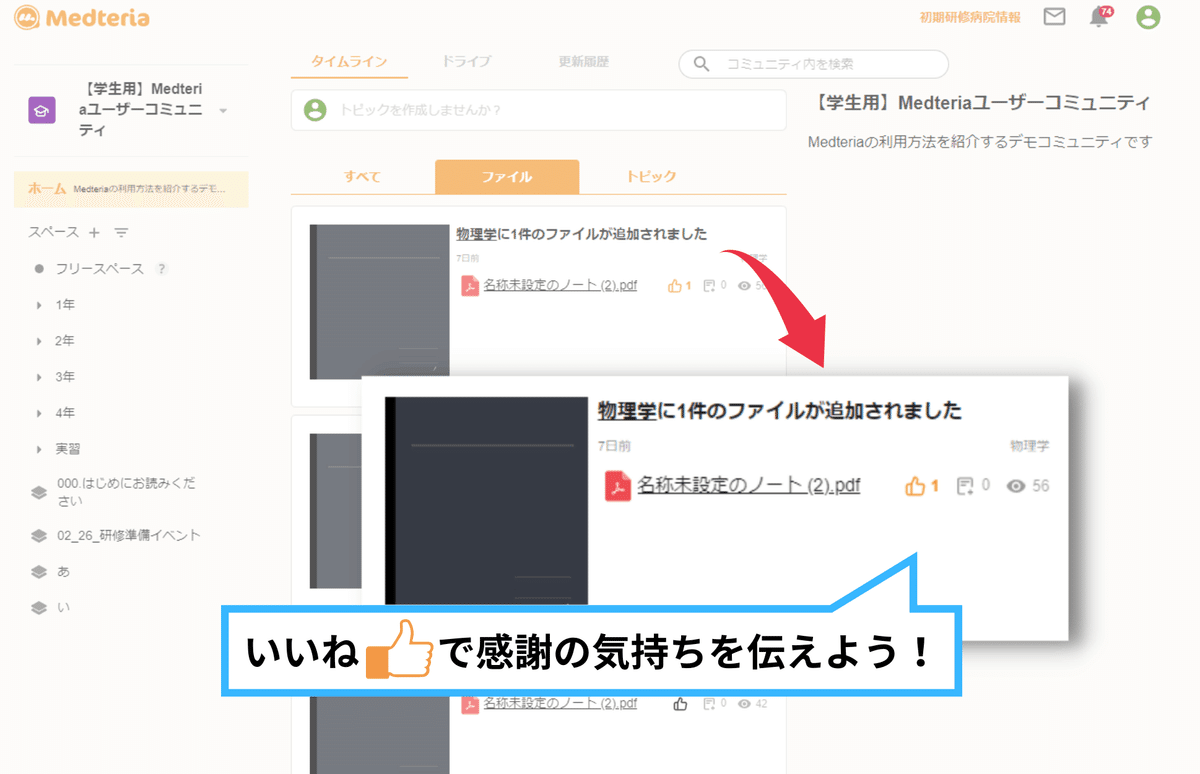Switch to ドライブ tab
The height and width of the screenshot is (774, 1200).
(466, 62)
